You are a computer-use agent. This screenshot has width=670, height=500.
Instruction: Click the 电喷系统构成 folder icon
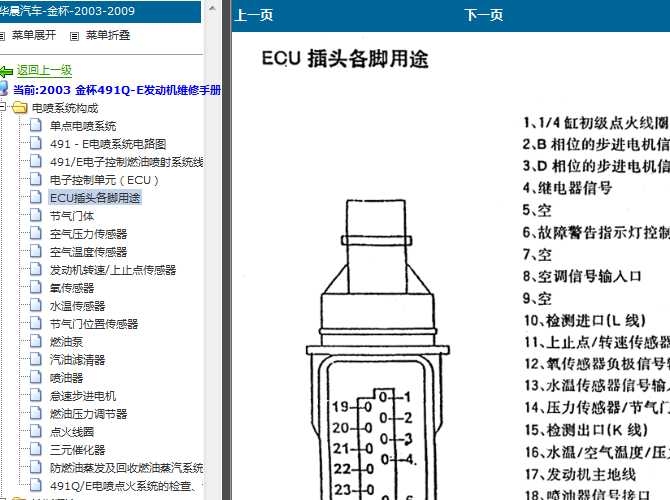tap(20, 107)
